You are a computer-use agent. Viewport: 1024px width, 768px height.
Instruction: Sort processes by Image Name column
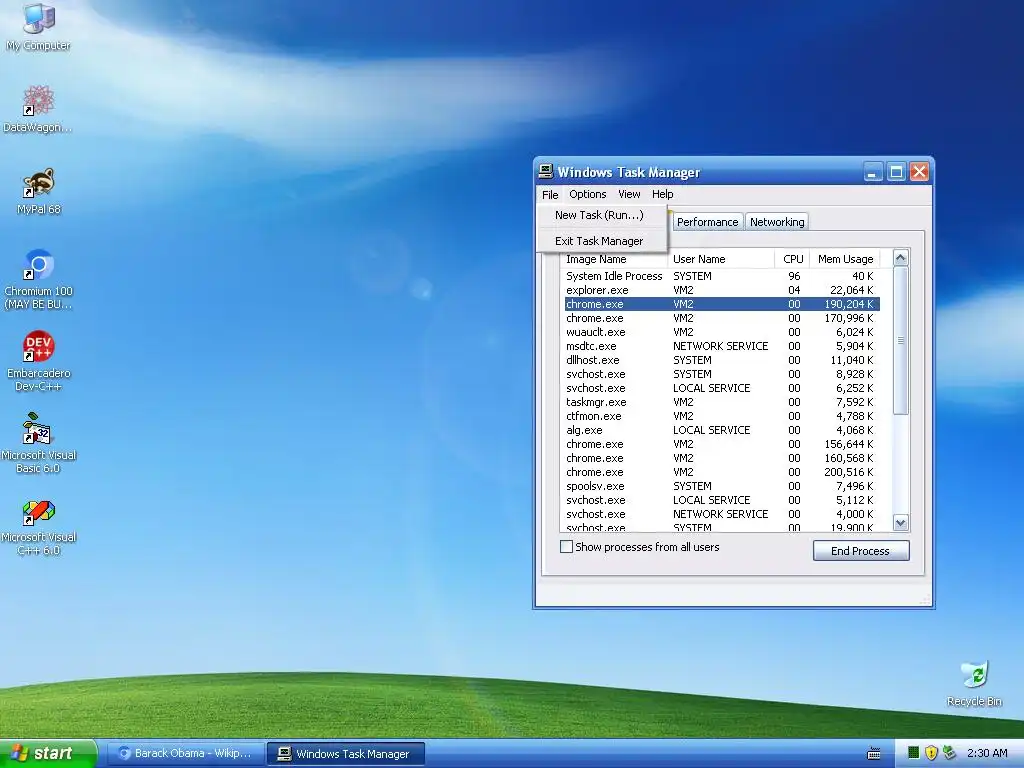[x=614, y=259]
